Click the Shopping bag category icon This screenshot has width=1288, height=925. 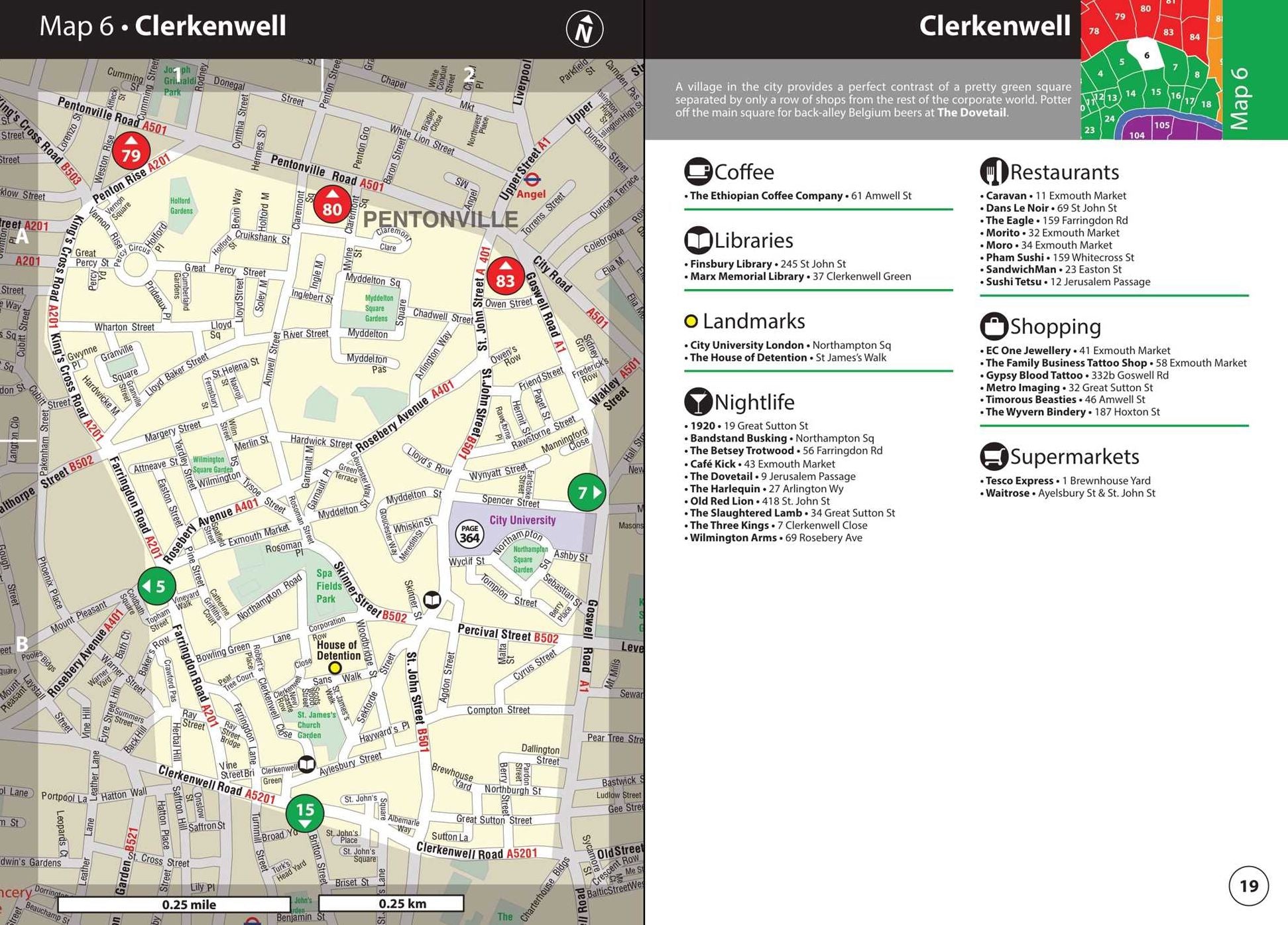pyautogui.click(x=994, y=326)
